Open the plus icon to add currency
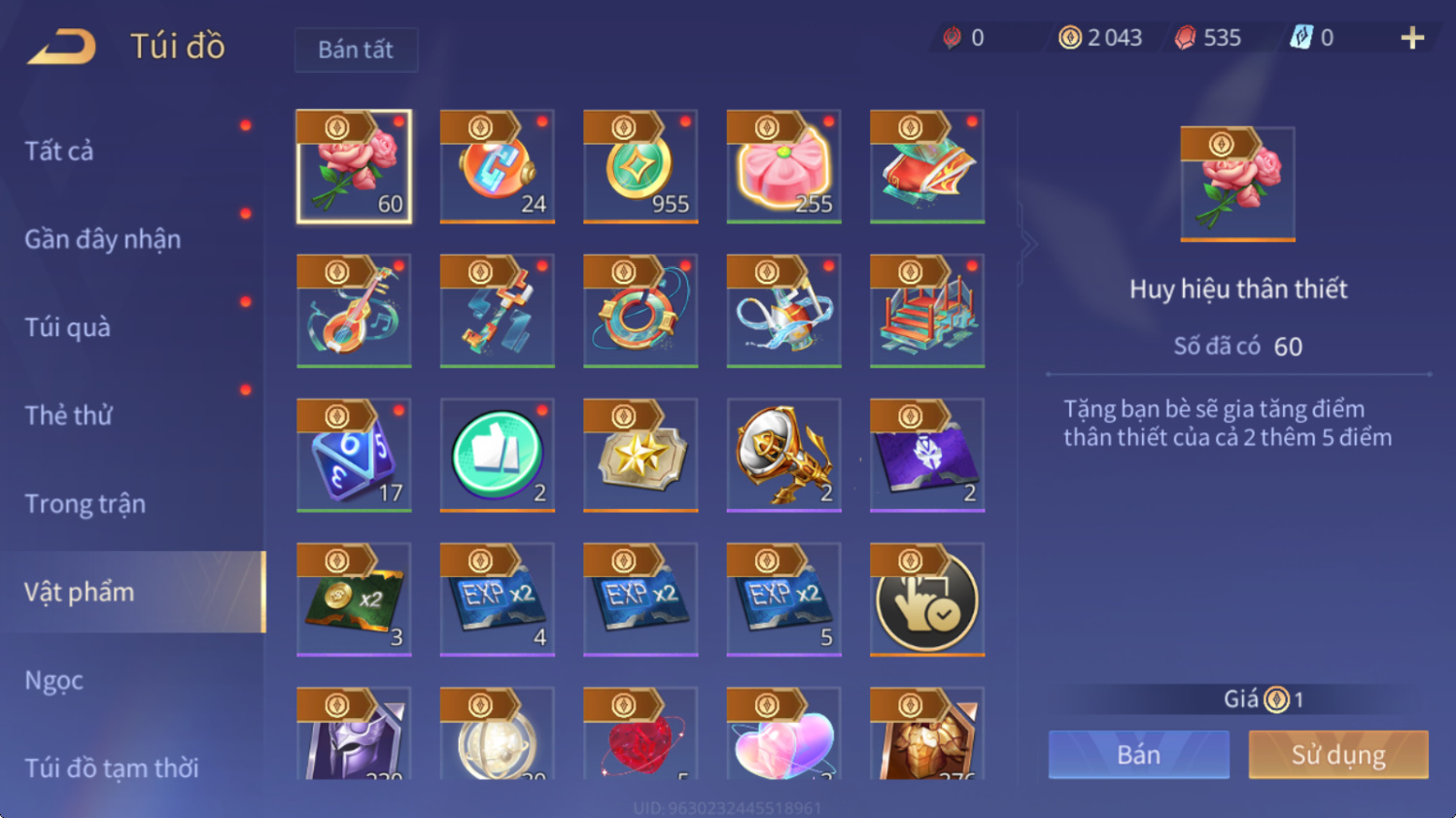Image resolution: width=1456 pixels, height=818 pixels. pyautogui.click(x=1412, y=38)
